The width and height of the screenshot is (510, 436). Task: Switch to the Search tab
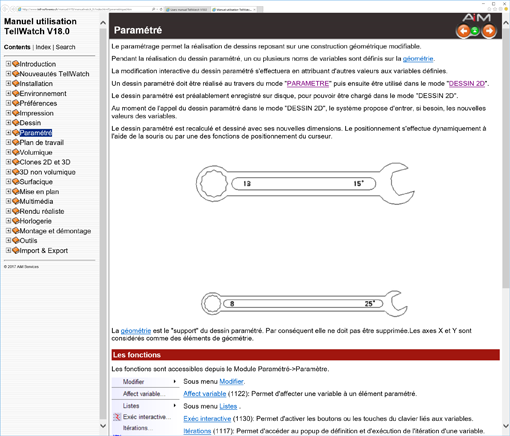(65, 47)
